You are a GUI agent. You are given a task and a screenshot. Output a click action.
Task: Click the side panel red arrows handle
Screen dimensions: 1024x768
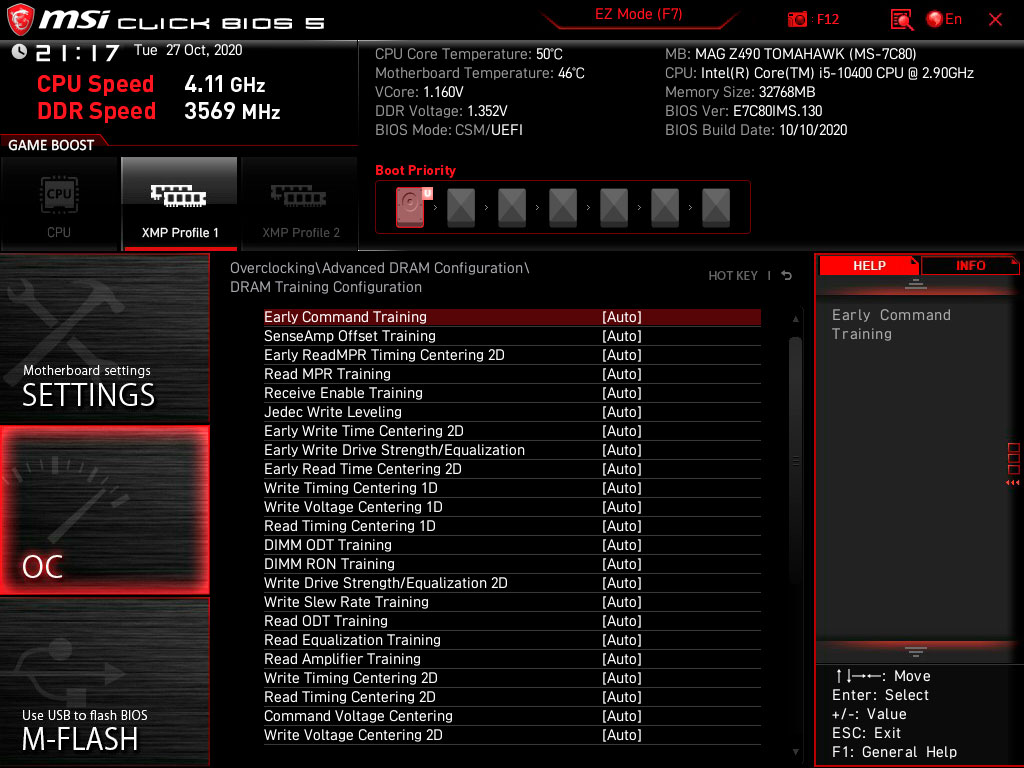pos(1013,483)
